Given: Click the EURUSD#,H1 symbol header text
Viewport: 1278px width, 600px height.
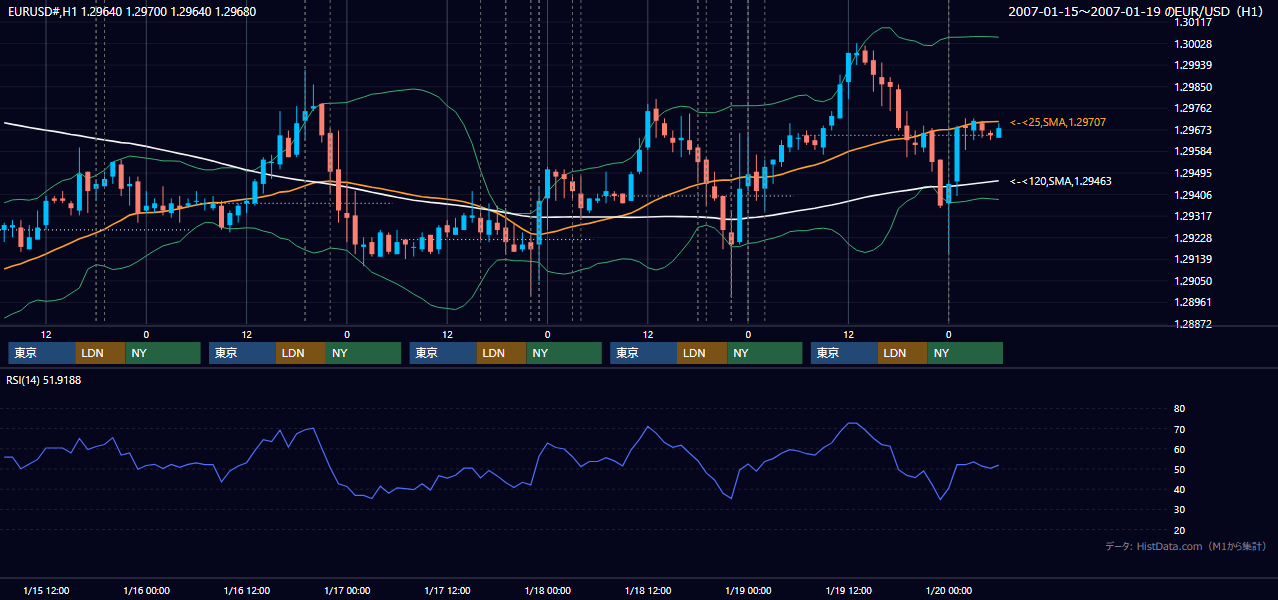Looking at the screenshot, I should (x=131, y=12).
